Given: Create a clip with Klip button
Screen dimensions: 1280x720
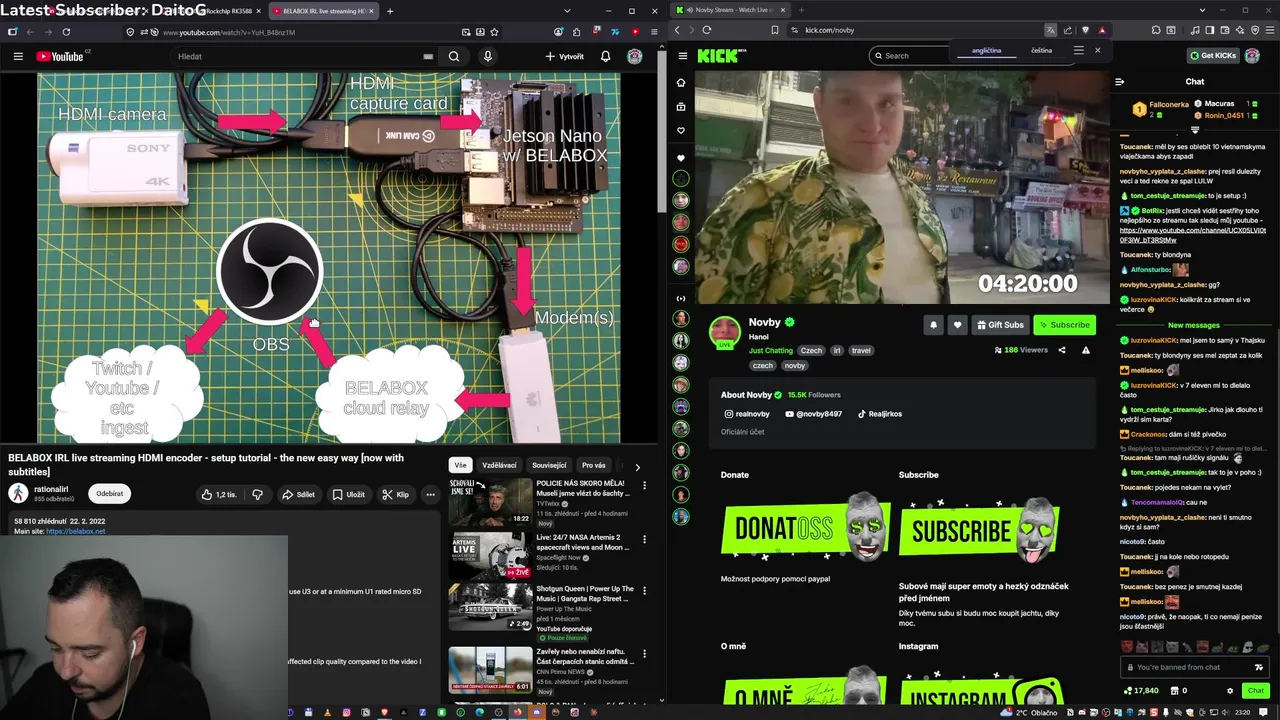Looking at the screenshot, I should point(396,494).
